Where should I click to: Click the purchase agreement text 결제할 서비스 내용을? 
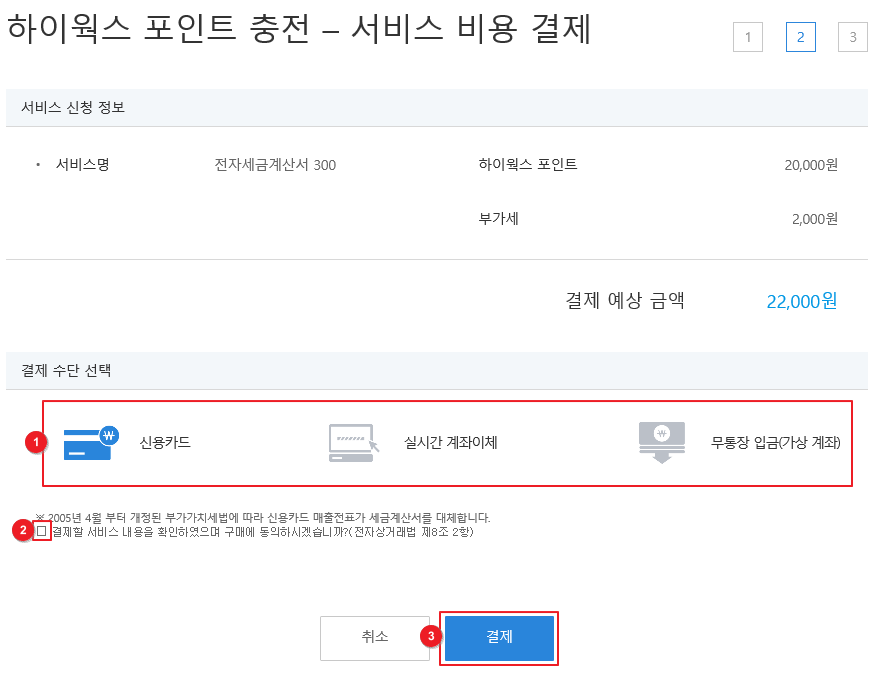103,532
